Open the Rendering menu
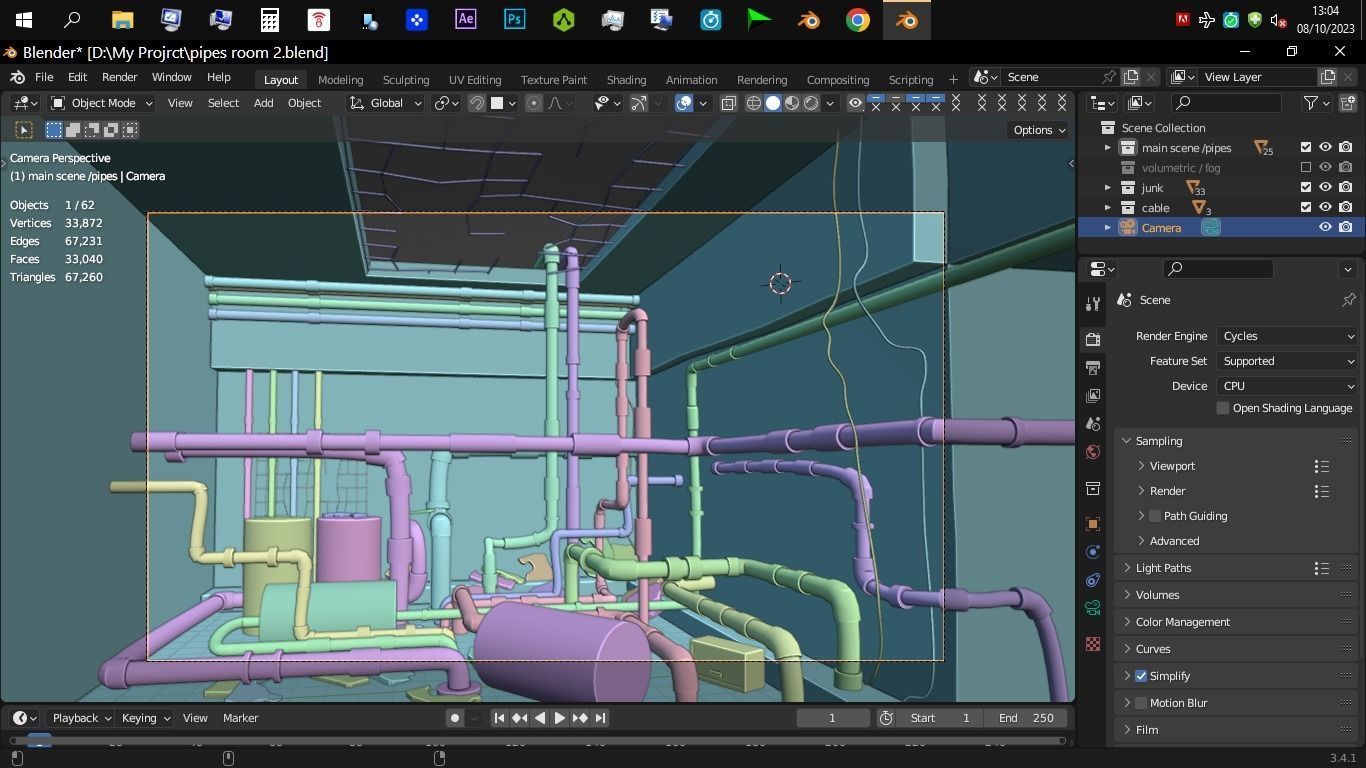This screenshot has width=1366, height=768. (761, 79)
